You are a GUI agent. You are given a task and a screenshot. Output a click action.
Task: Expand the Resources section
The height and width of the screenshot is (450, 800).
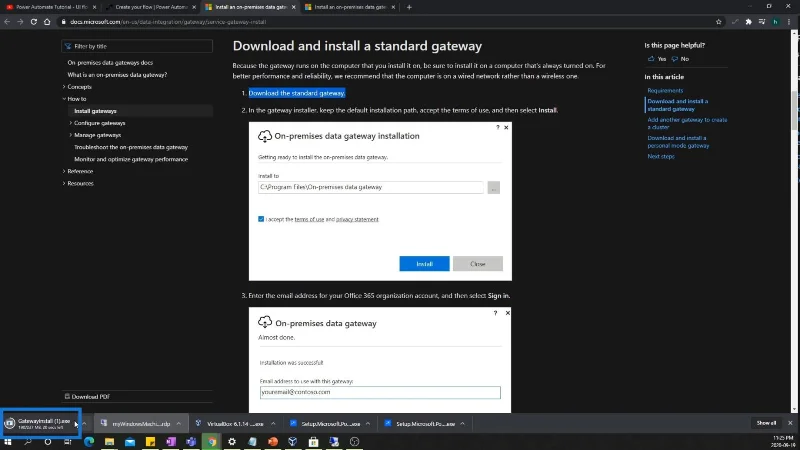[x=64, y=183]
